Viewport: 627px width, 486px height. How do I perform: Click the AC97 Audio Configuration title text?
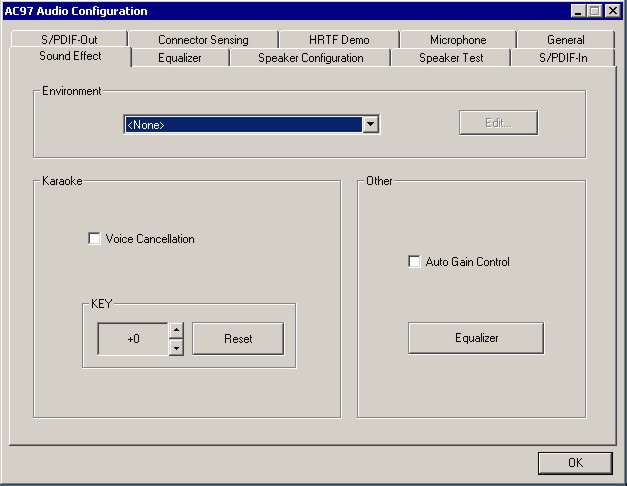(76, 11)
